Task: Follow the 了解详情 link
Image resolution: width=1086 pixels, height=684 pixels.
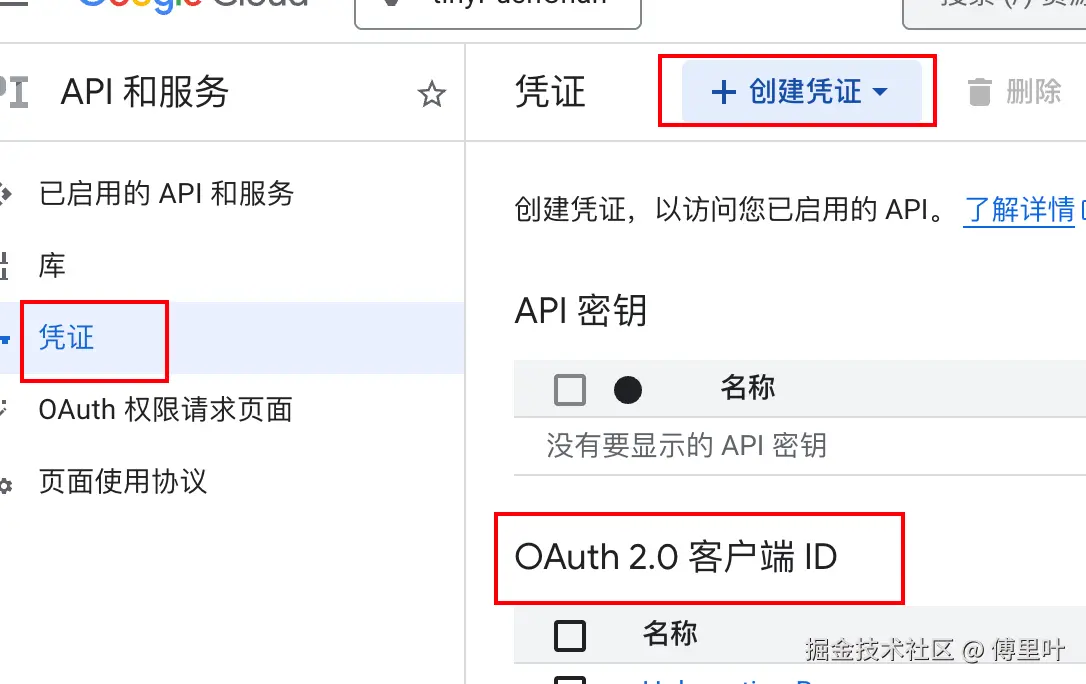Action: (1019, 210)
